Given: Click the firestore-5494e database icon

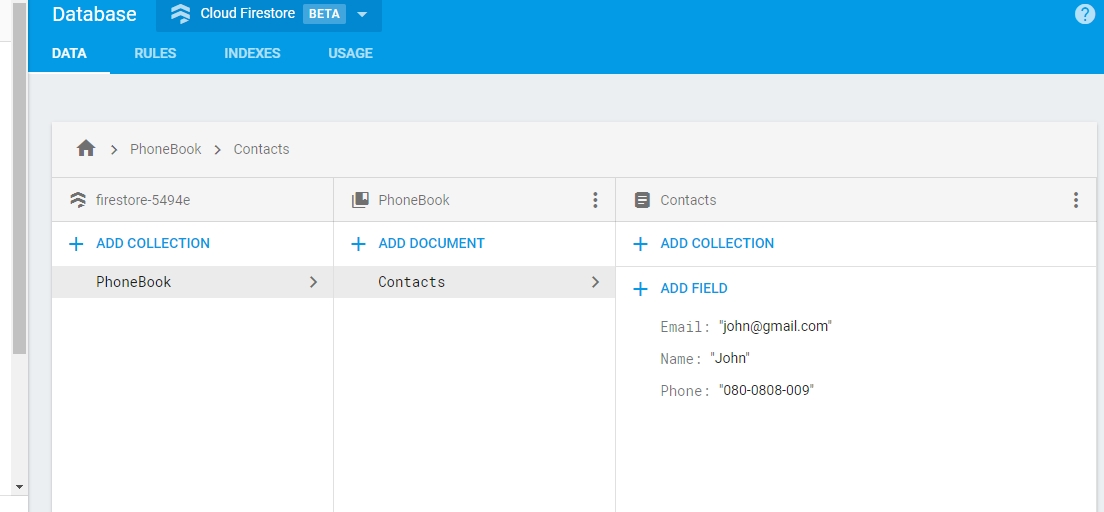Looking at the screenshot, I should click(78, 200).
